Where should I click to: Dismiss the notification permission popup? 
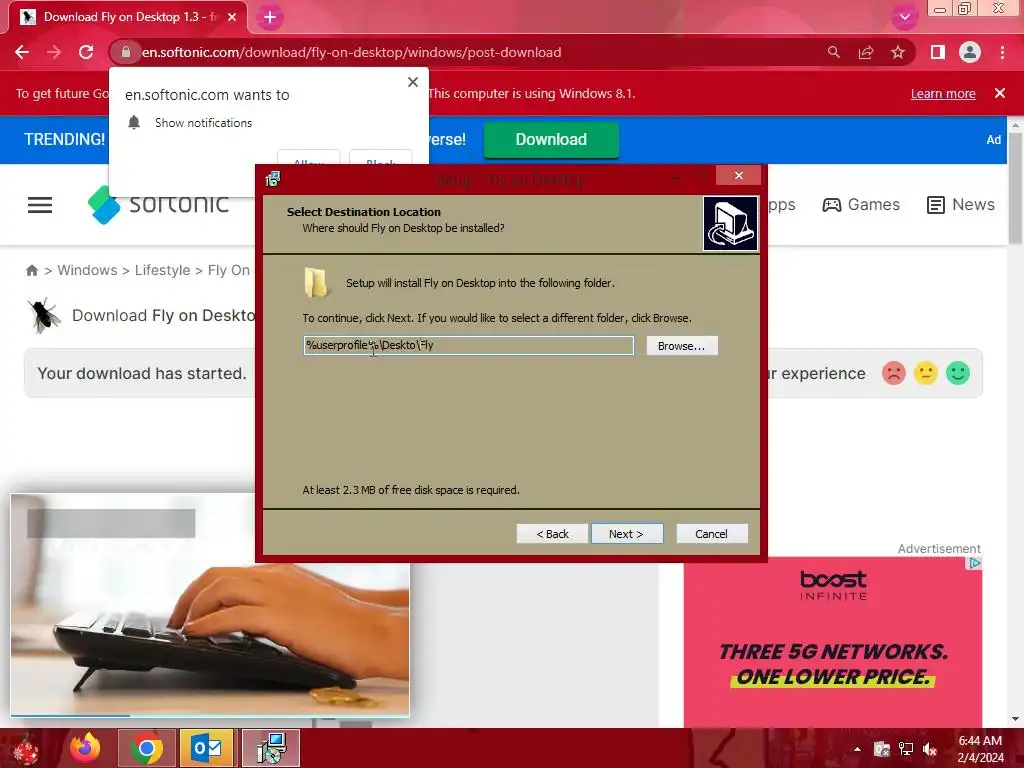click(x=413, y=82)
